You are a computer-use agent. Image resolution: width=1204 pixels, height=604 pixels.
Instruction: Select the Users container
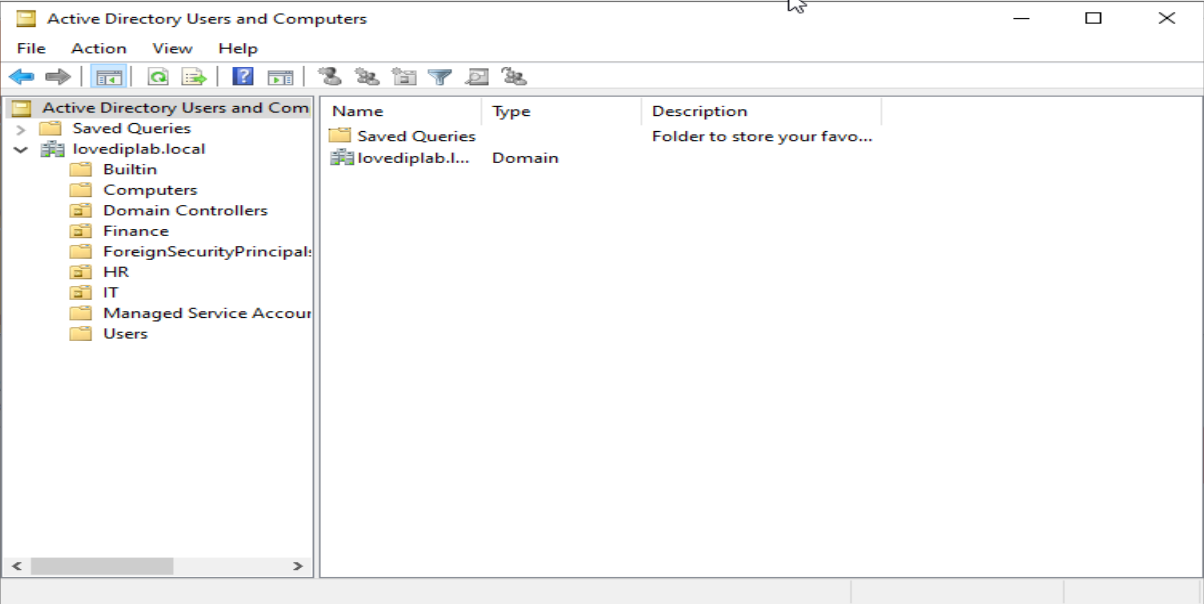pyautogui.click(x=125, y=333)
